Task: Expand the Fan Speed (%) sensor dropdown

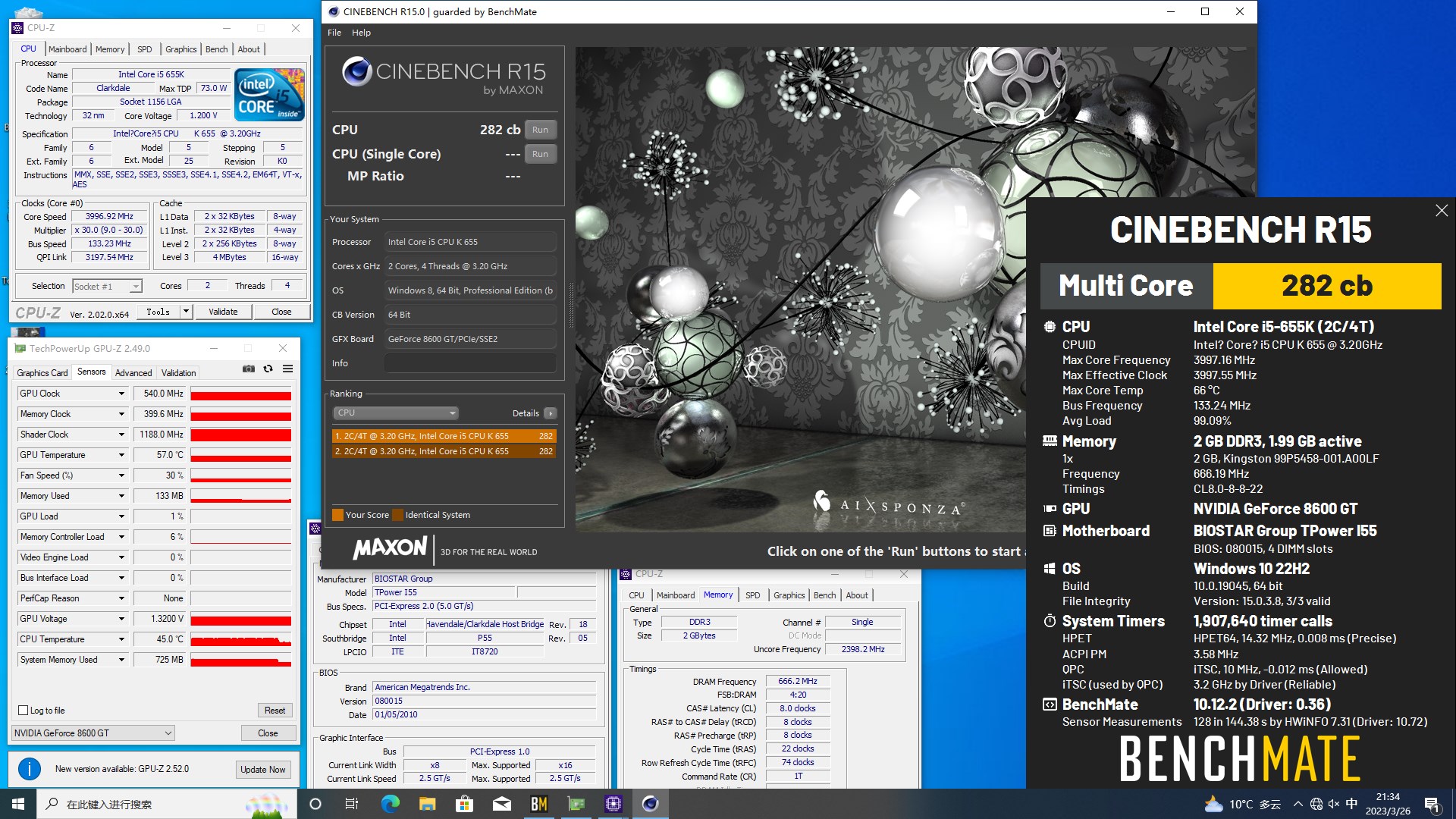Action: 121,475
